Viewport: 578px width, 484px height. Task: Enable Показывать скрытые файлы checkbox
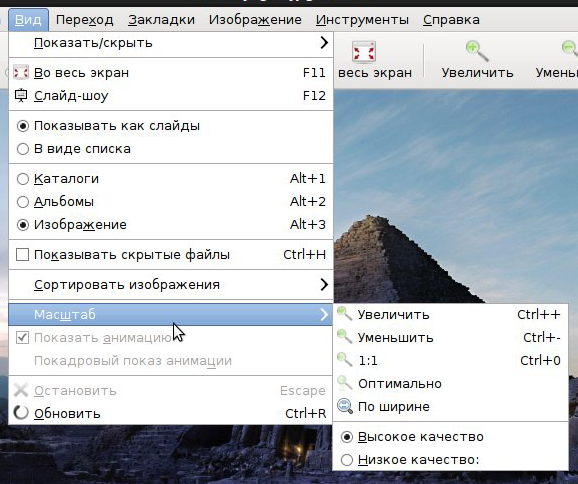[22, 254]
